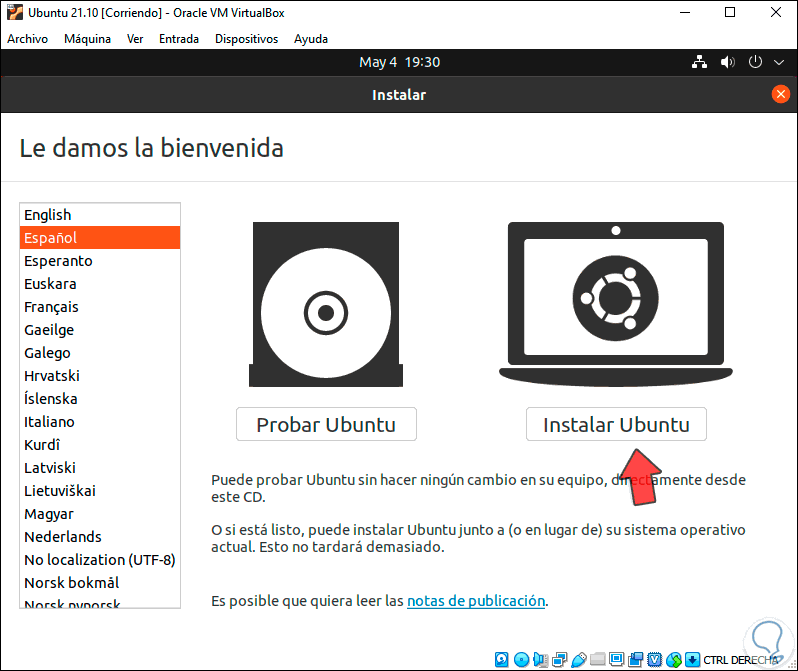798x671 pixels.
Task: Click the keyboard capture down-arrow icon
Action: tap(692, 660)
